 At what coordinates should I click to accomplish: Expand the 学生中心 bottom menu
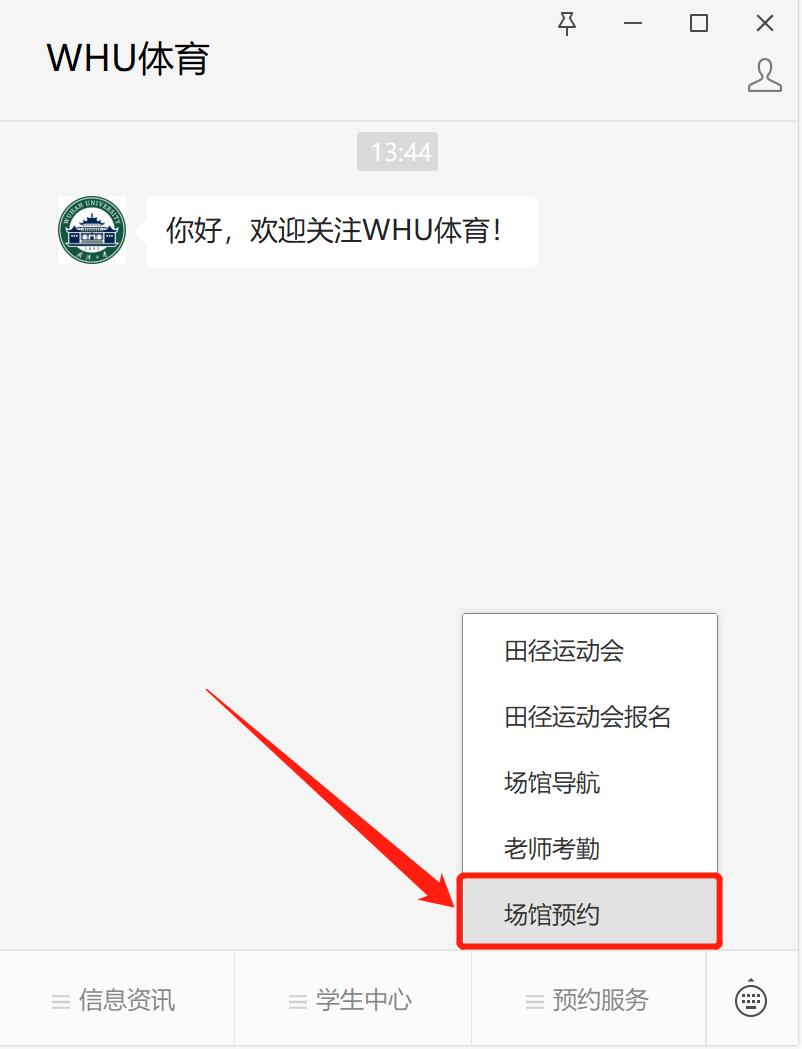pos(353,999)
